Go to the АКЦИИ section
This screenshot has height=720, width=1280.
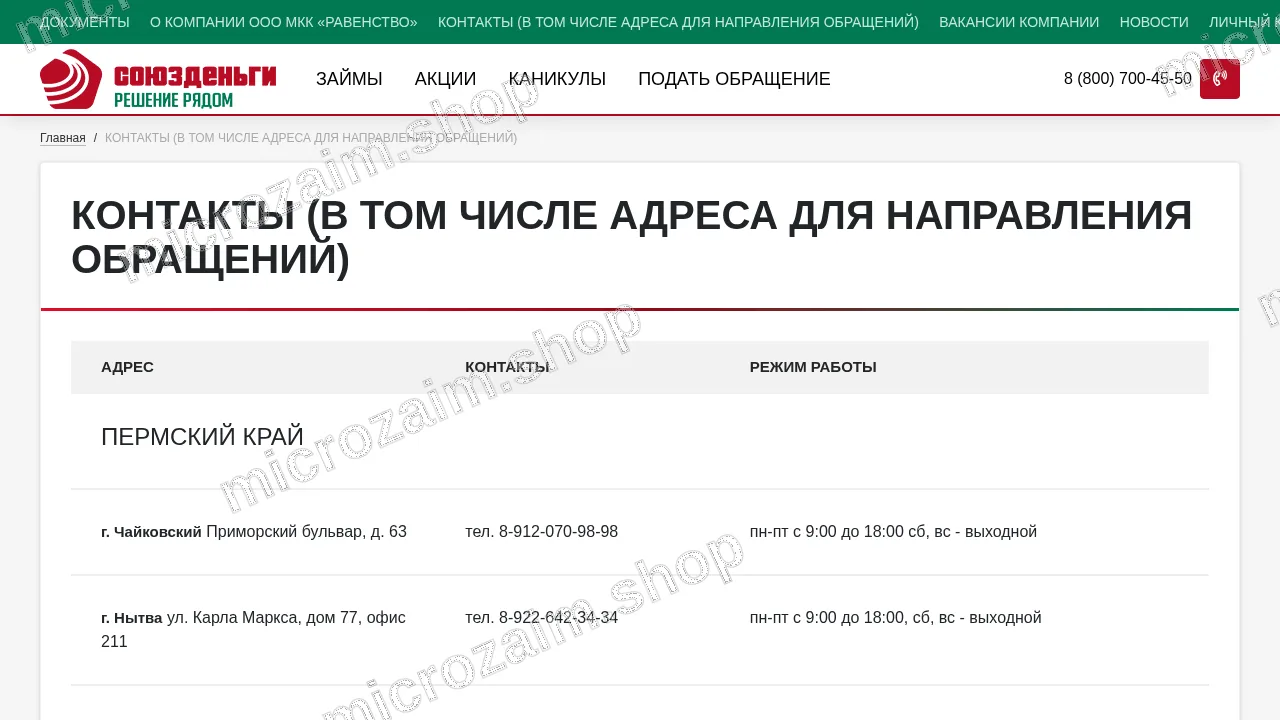[x=445, y=79]
